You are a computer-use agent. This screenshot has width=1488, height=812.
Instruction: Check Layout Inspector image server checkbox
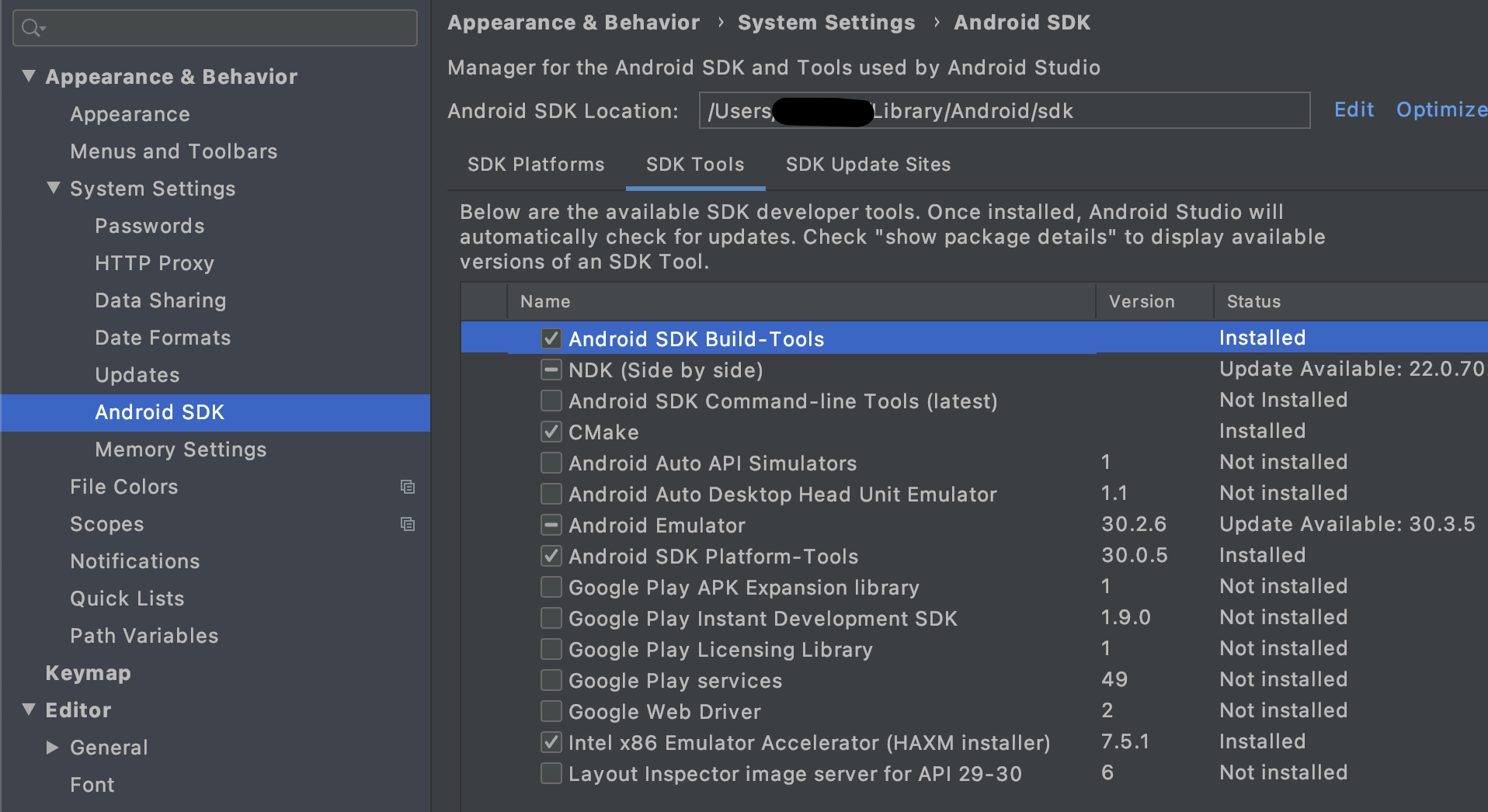click(x=551, y=773)
